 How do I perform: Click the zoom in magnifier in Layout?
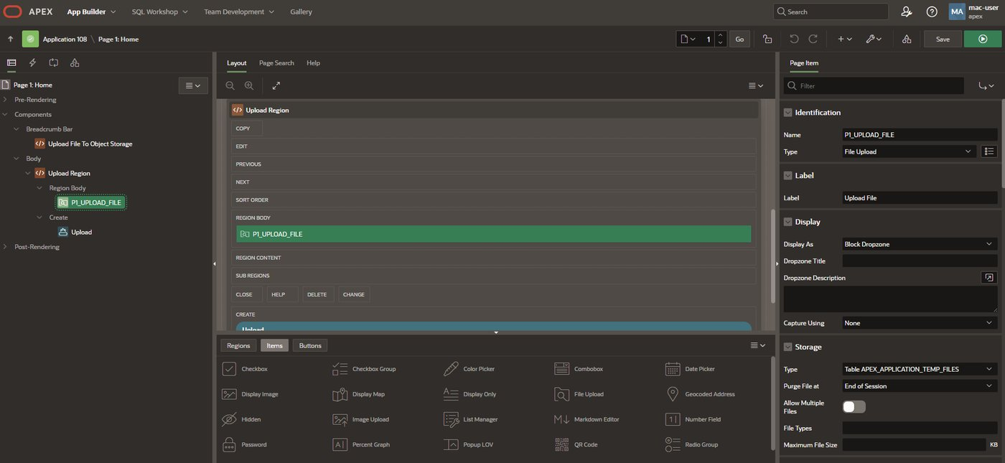(x=249, y=85)
